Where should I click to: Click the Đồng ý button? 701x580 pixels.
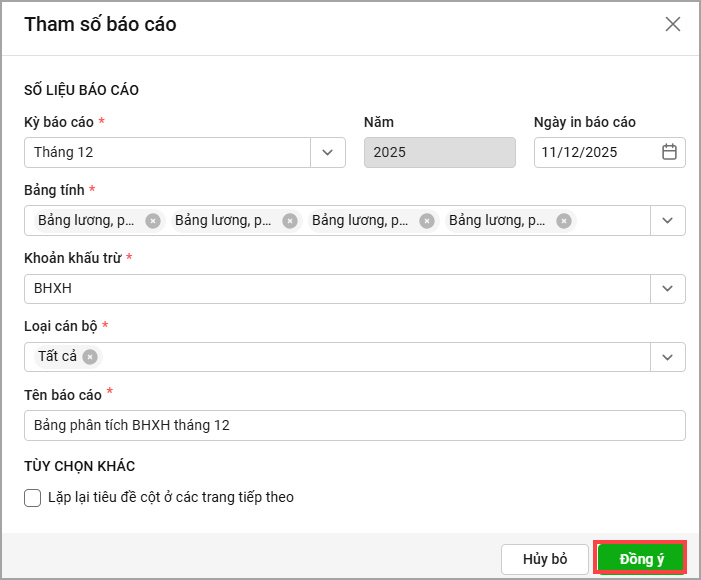[x=641, y=559]
